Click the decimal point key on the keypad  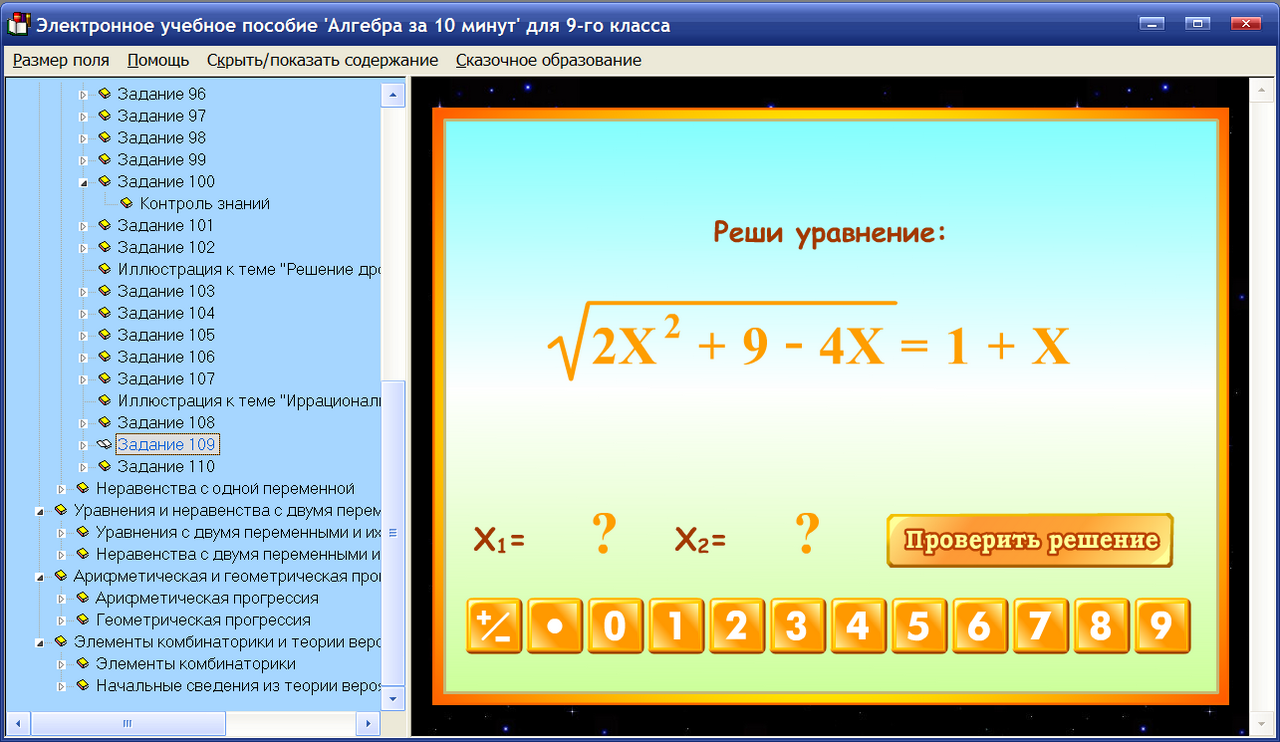point(554,626)
